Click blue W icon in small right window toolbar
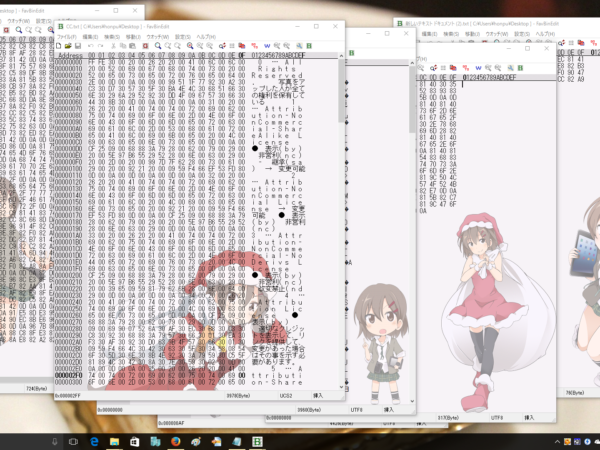 pos(478,68)
